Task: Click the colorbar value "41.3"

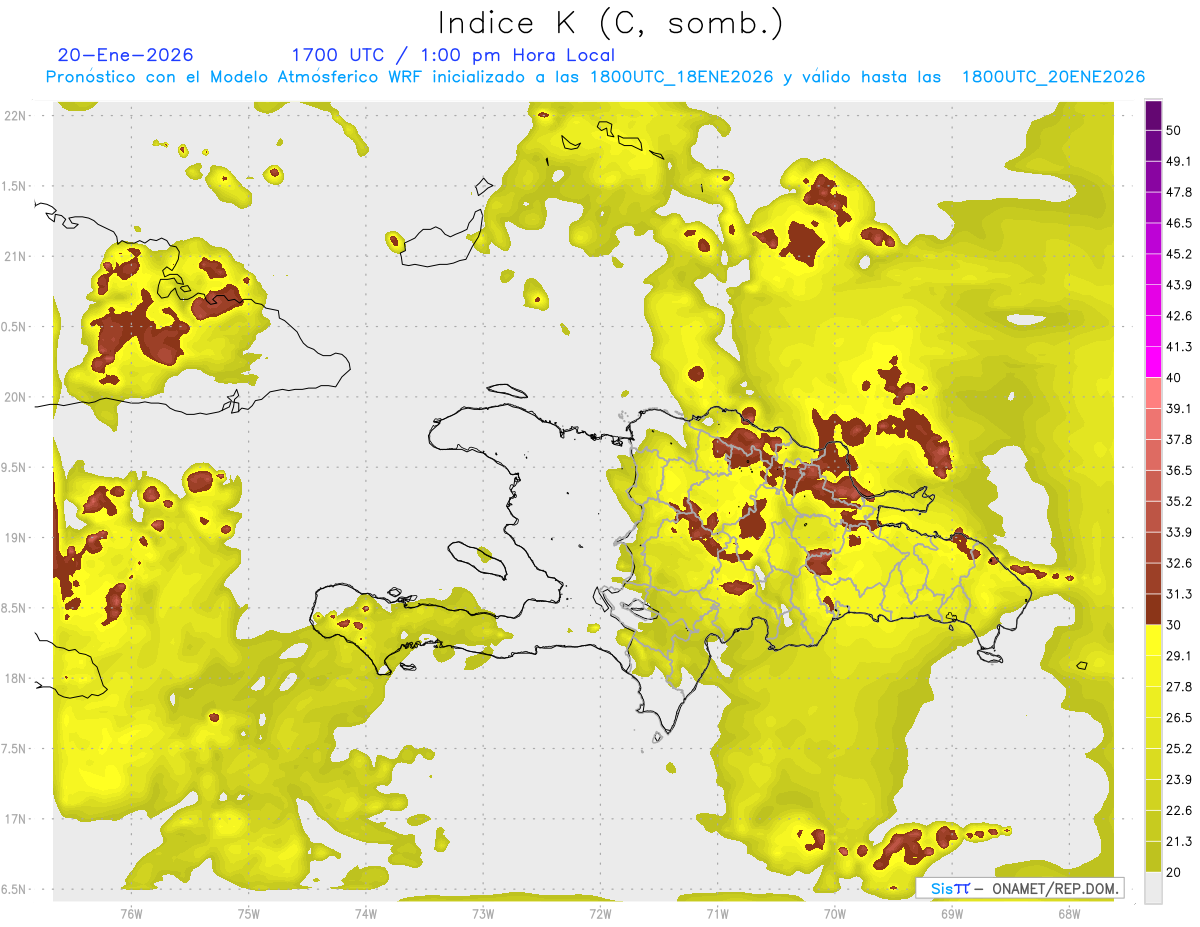Action: tap(1179, 347)
